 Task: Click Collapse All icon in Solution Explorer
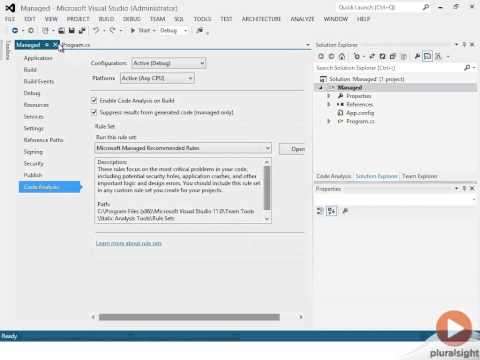(x=393, y=56)
